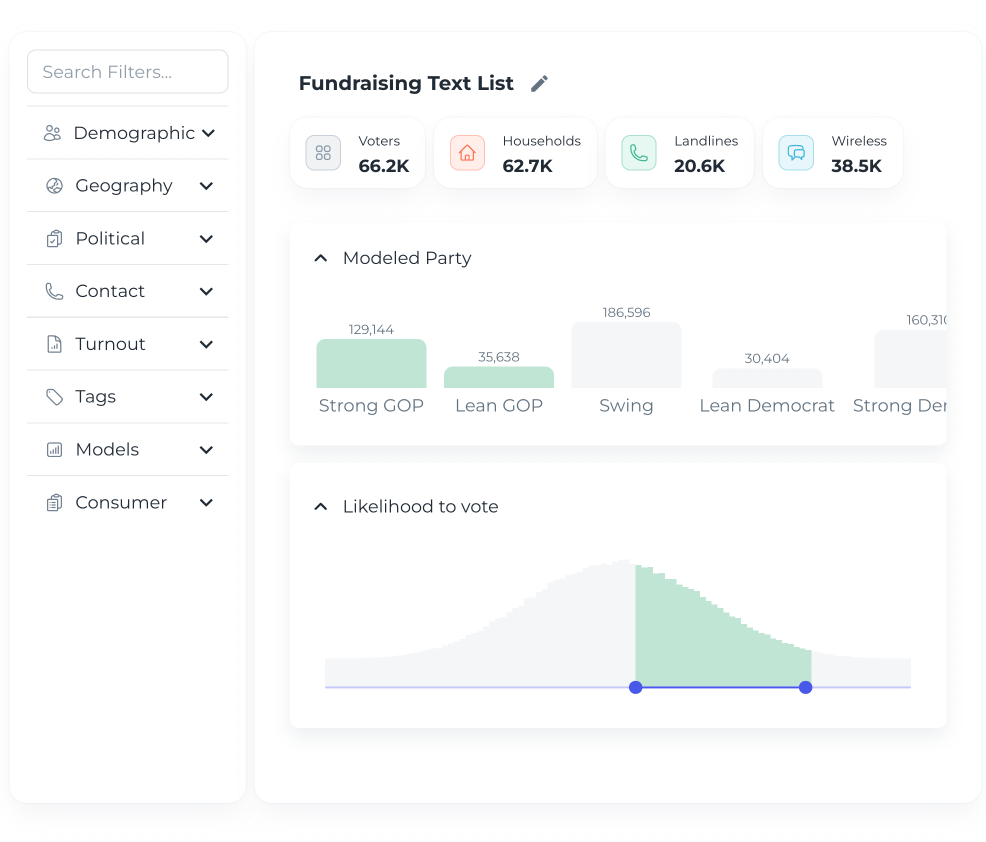Click the right handle of likelihood slider
986x842 pixels.
(806, 687)
